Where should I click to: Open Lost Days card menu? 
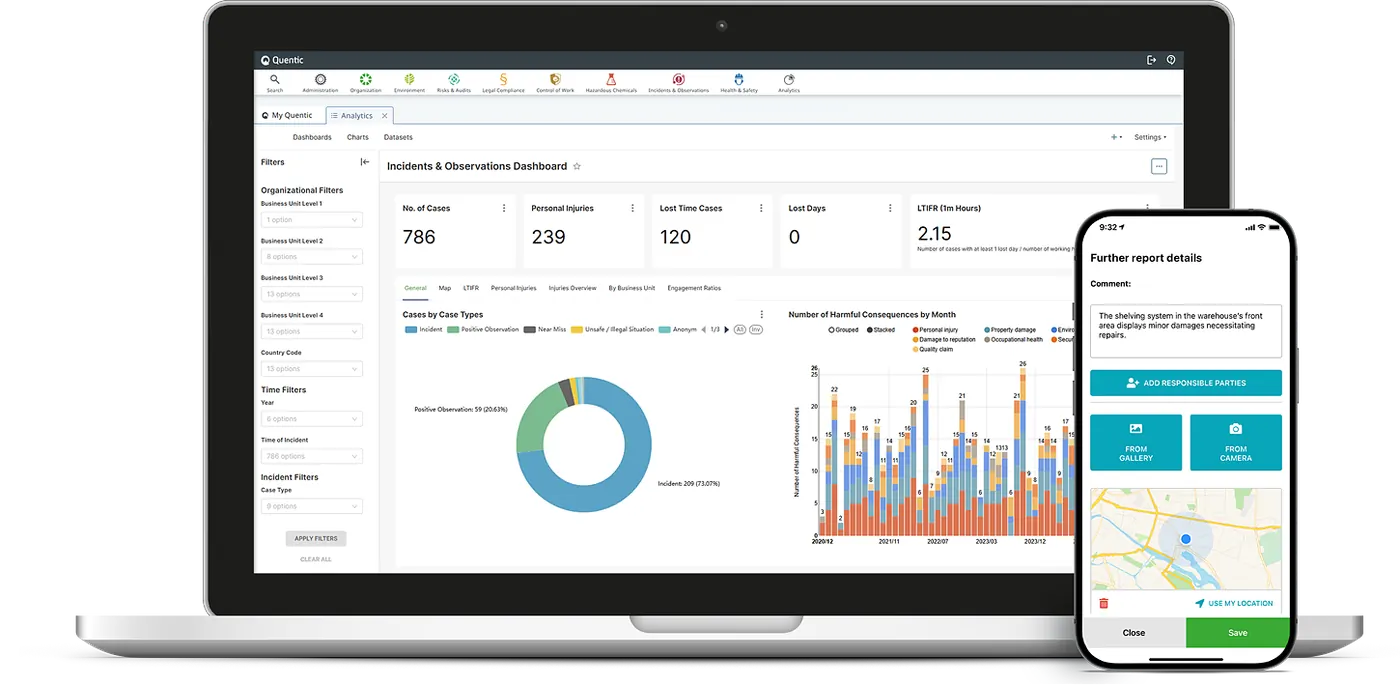(890, 208)
